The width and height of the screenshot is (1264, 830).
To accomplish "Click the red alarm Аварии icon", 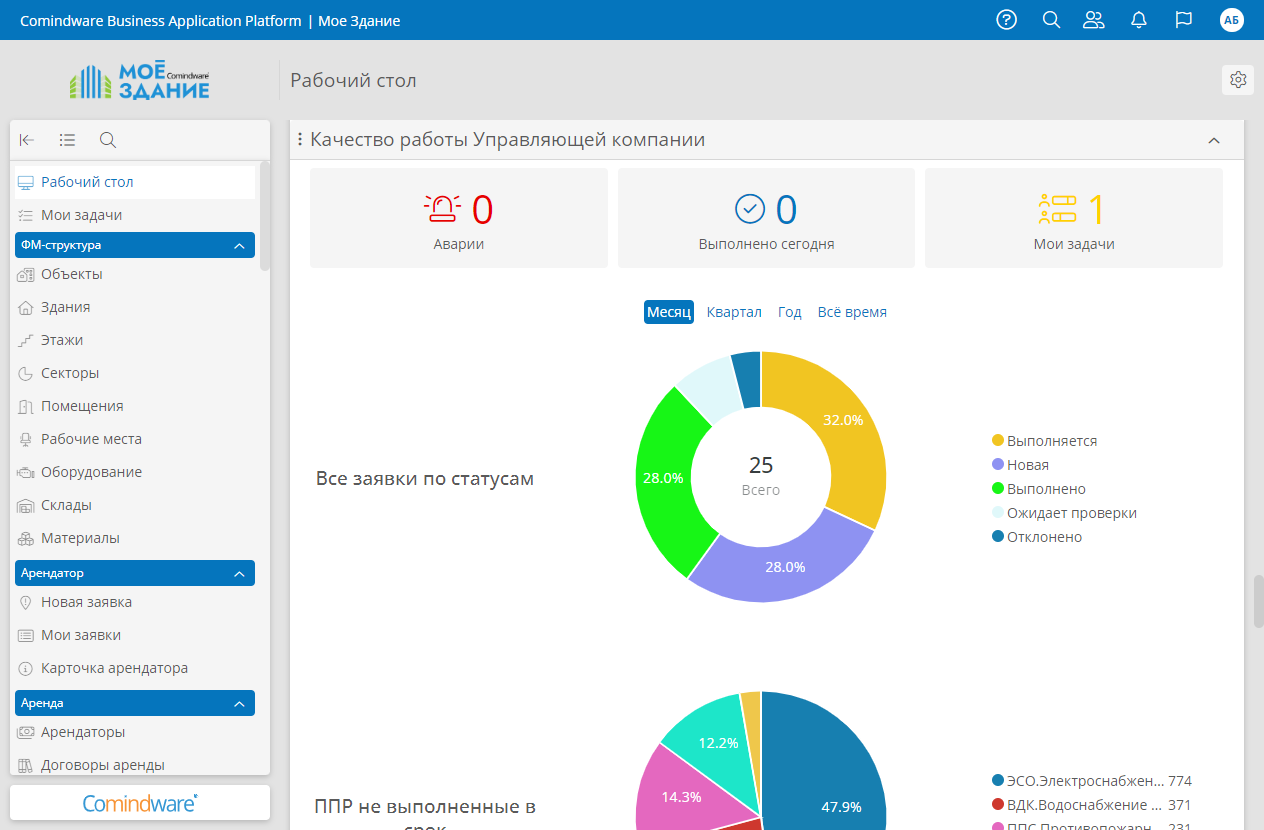I will (442, 209).
